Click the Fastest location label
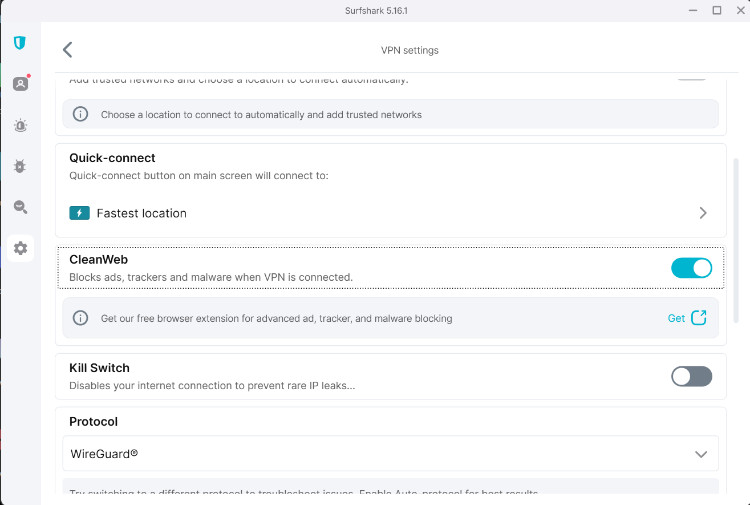The image size is (750, 505). (x=142, y=213)
